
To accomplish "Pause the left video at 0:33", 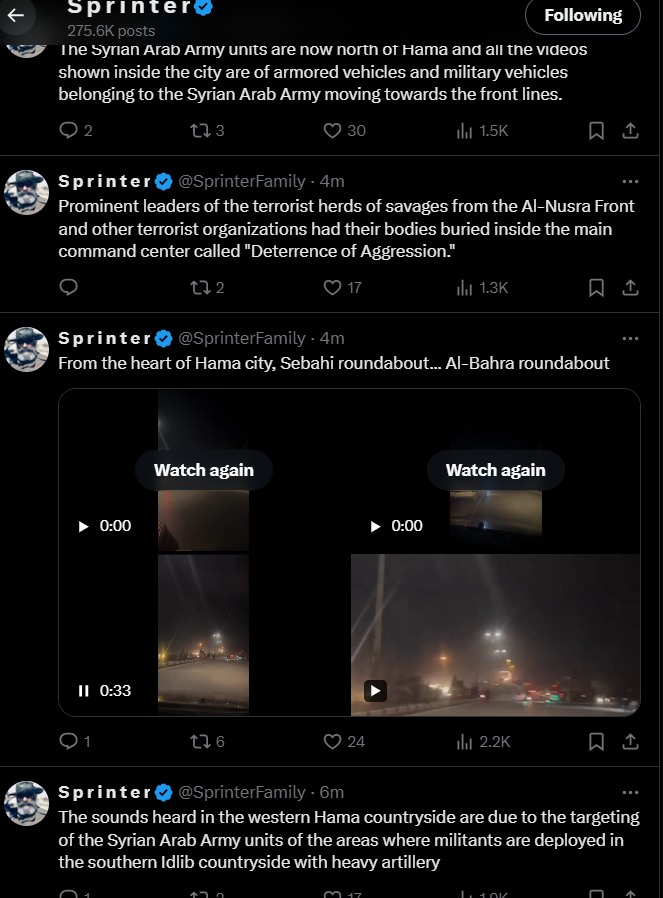I will [84, 690].
